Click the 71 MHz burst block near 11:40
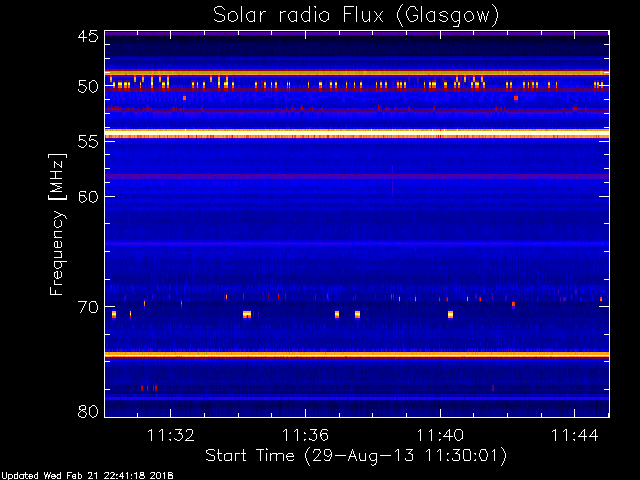640x480 pixels. click(450, 314)
